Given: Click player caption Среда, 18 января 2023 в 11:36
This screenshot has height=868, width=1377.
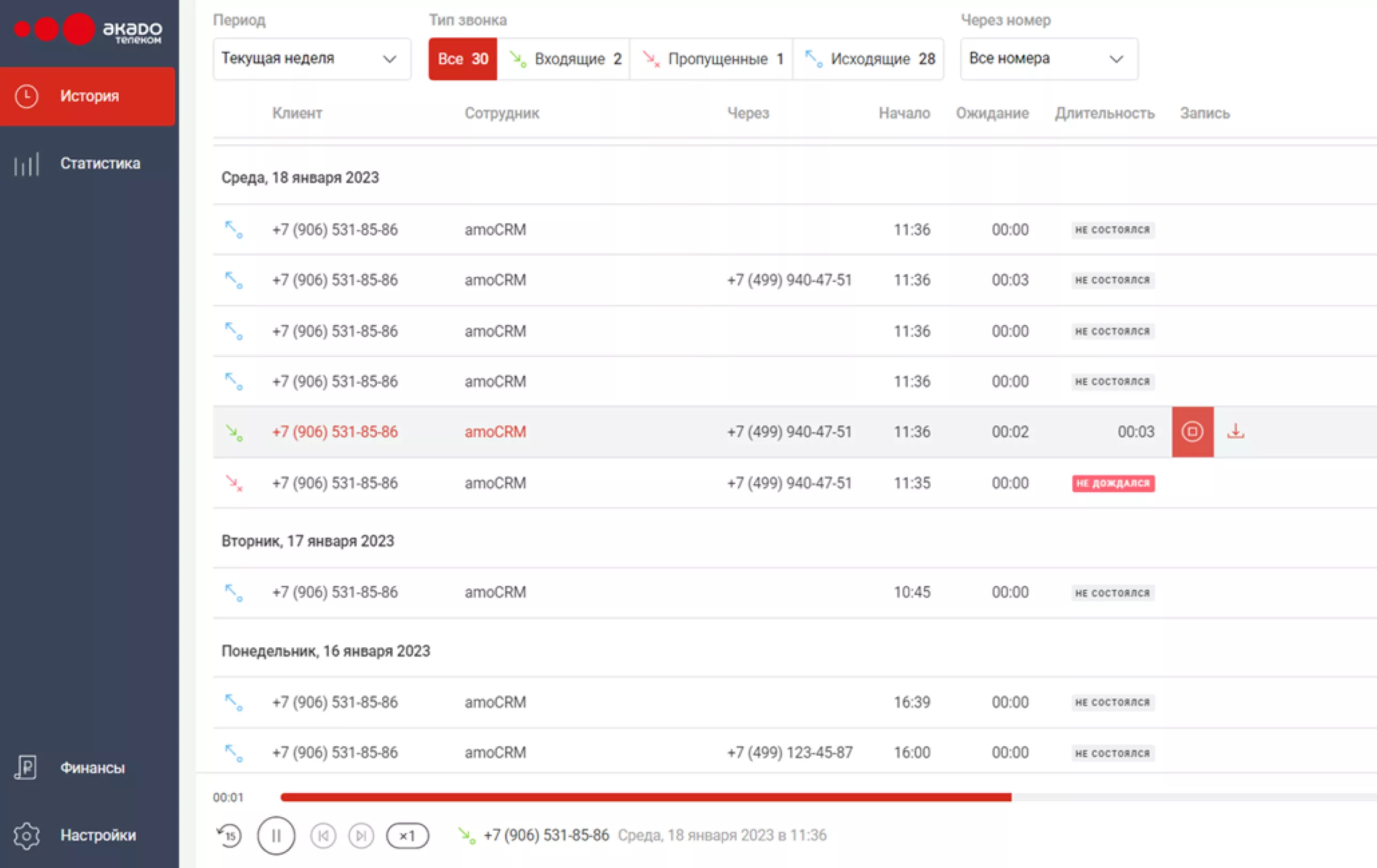Looking at the screenshot, I should pos(722,835).
